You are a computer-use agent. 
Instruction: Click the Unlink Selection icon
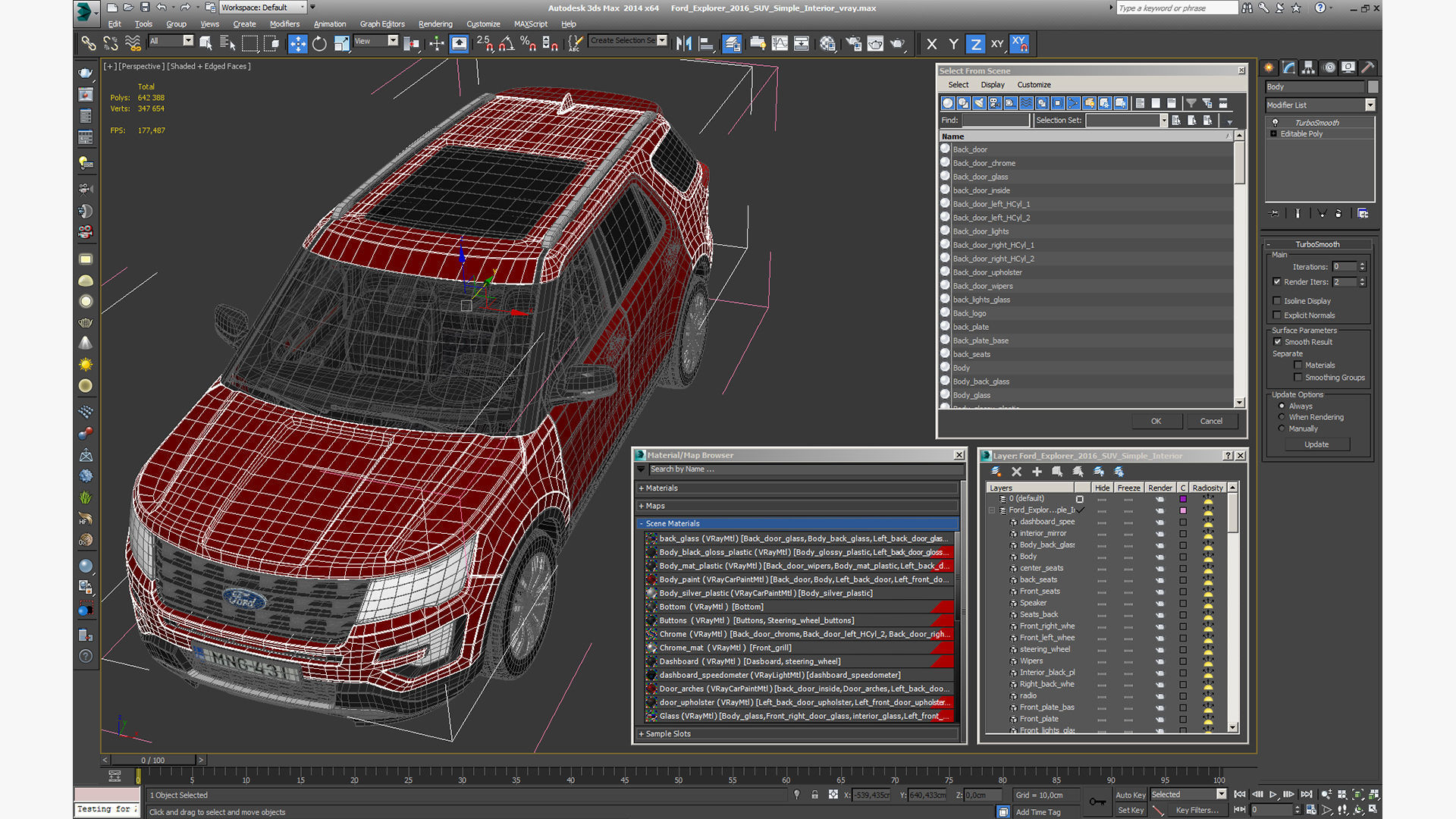coord(111,43)
